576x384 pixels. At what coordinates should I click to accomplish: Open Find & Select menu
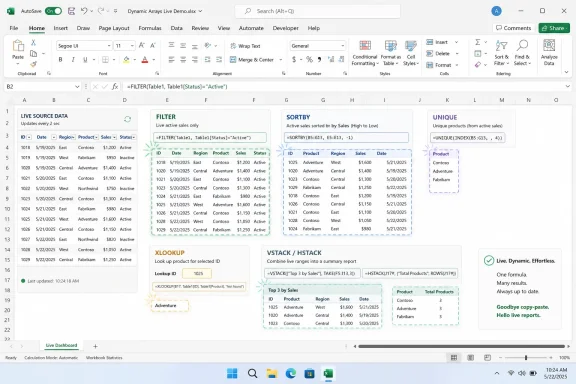click(522, 53)
